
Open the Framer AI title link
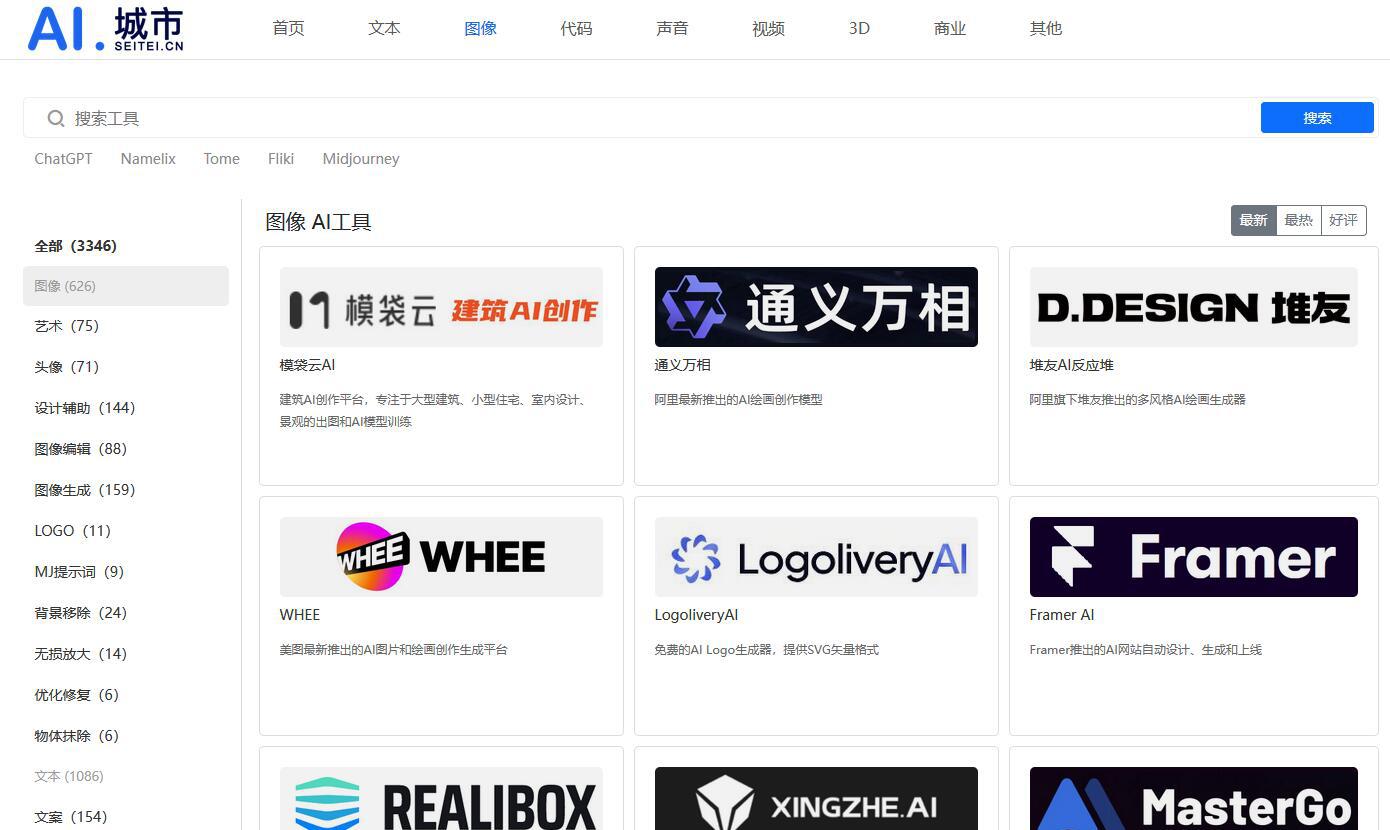(1062, 615)
